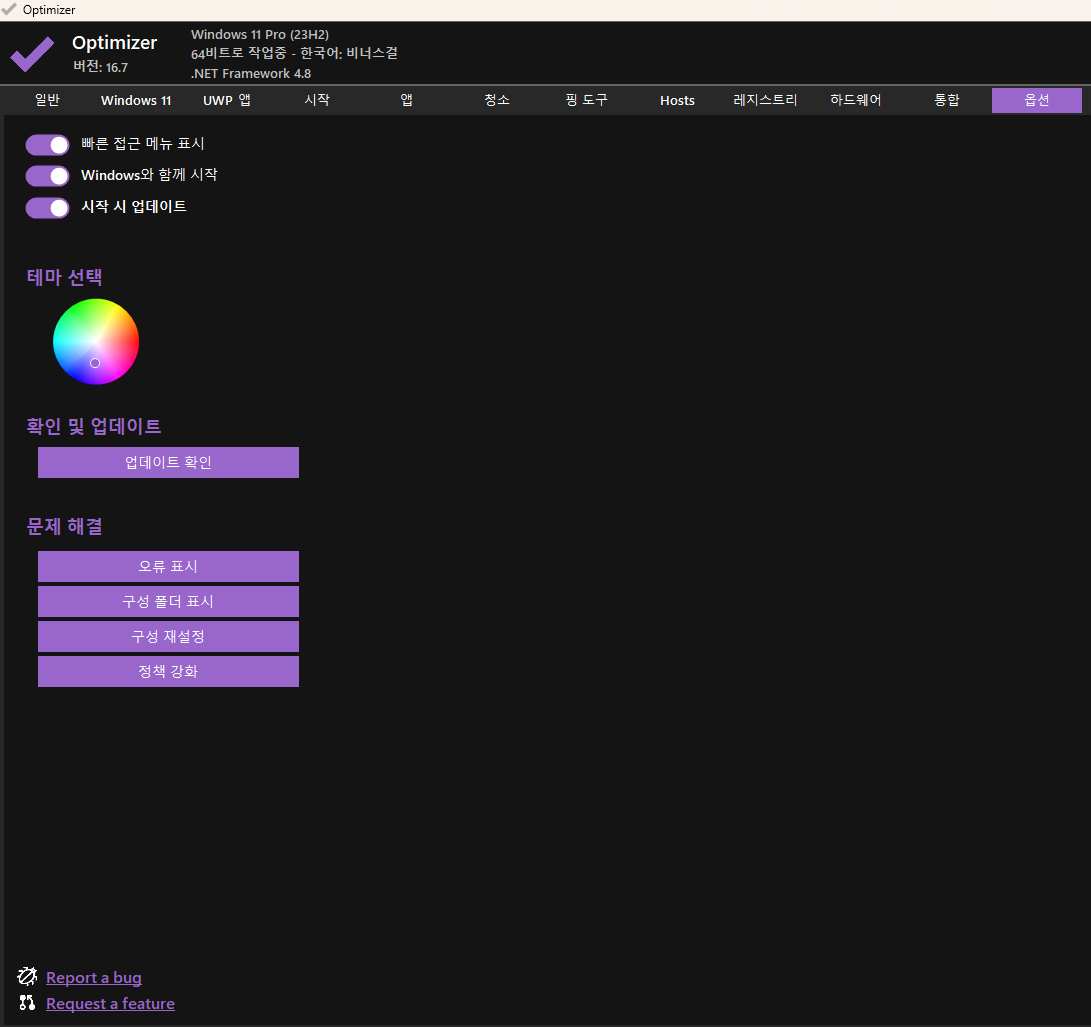Click the 확인 및 업데이트 heading
This screenshot has width=1091, height=1027.
click(x=94, y=426)
